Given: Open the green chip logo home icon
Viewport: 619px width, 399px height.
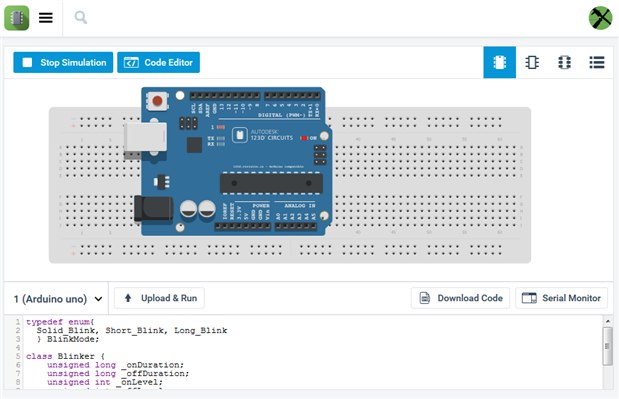Looking at the screenshot, I should (x=17, y=18).
